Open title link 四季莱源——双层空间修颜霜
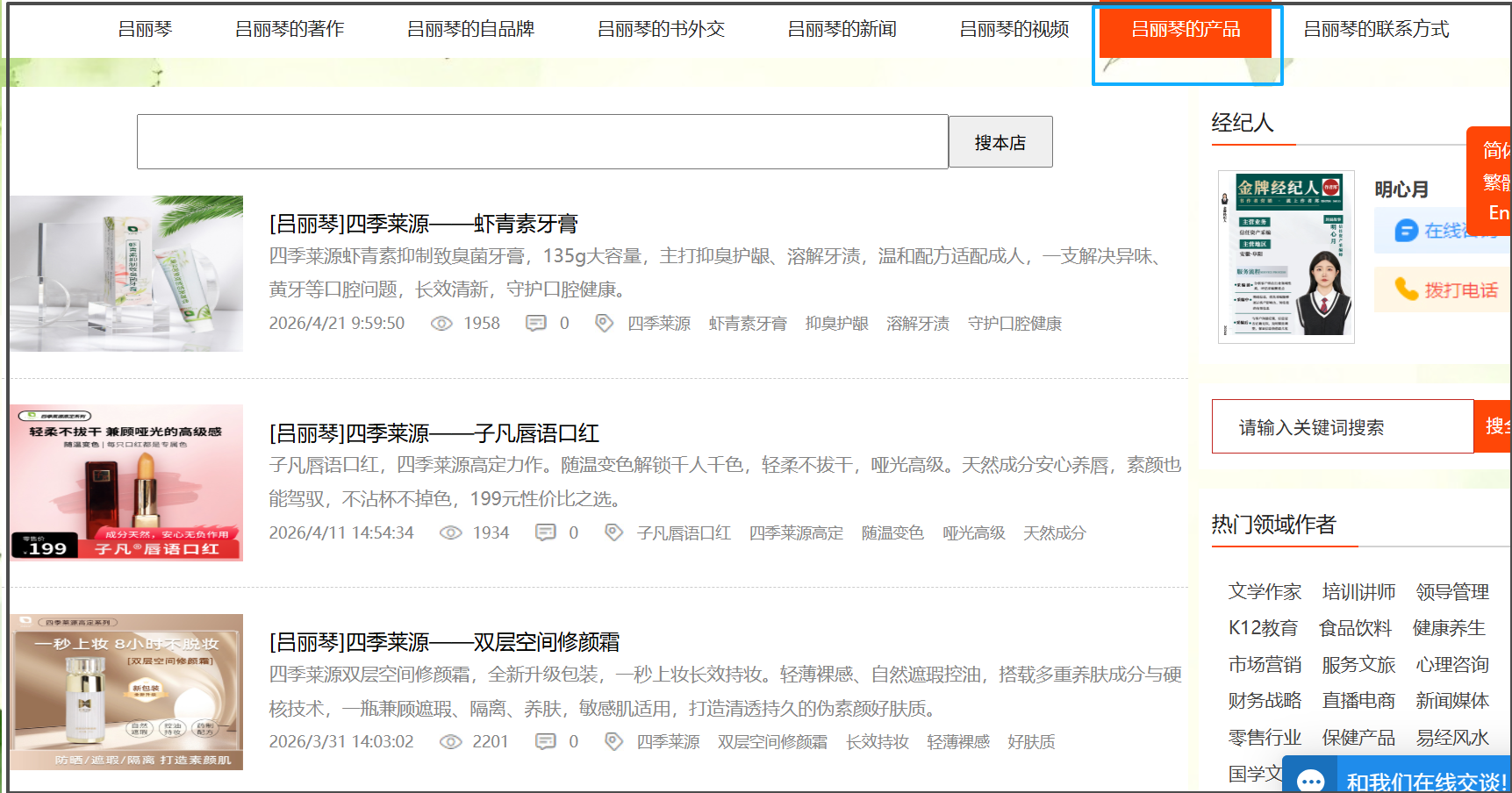This screenshot has height=793, width=1512. pyautogui.click(x=444, y=642)
